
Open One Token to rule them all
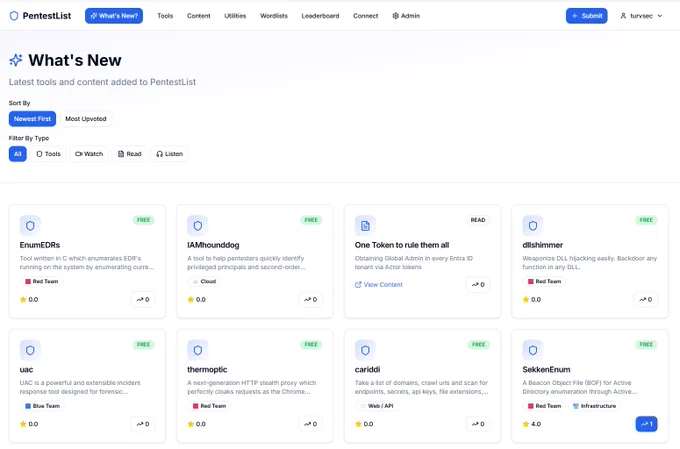pos(402,245)
